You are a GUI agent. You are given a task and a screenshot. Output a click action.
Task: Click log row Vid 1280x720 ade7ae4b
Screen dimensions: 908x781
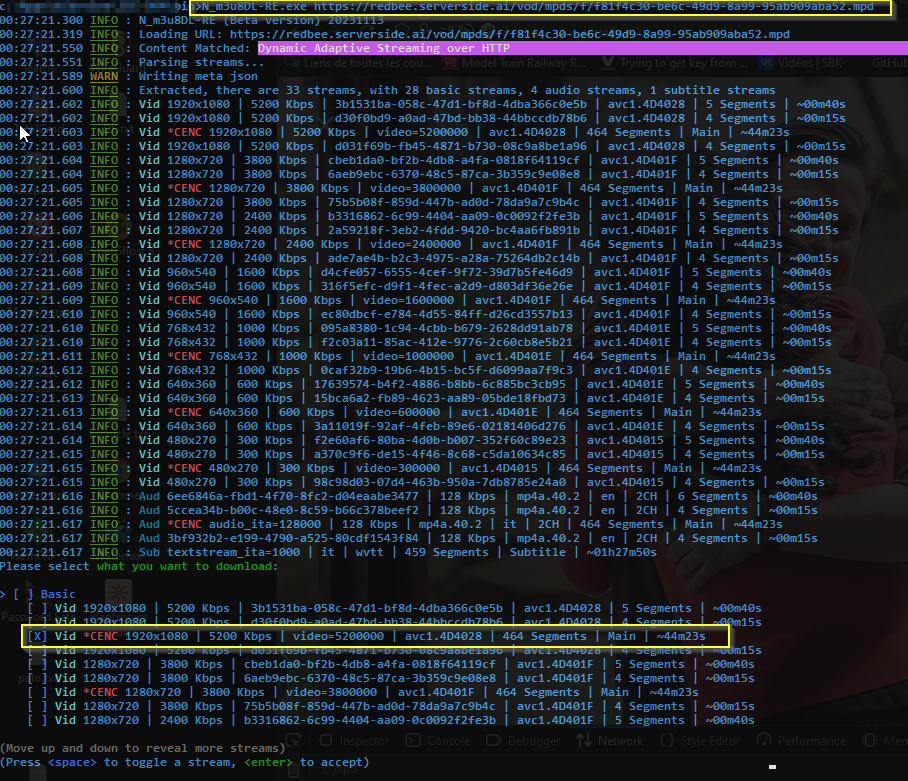click(x=419, y=258)
